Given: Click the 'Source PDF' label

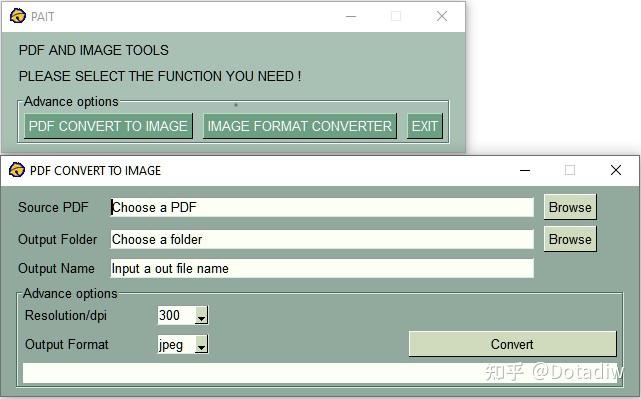Looking at the screenshot, I should point(53,207).
